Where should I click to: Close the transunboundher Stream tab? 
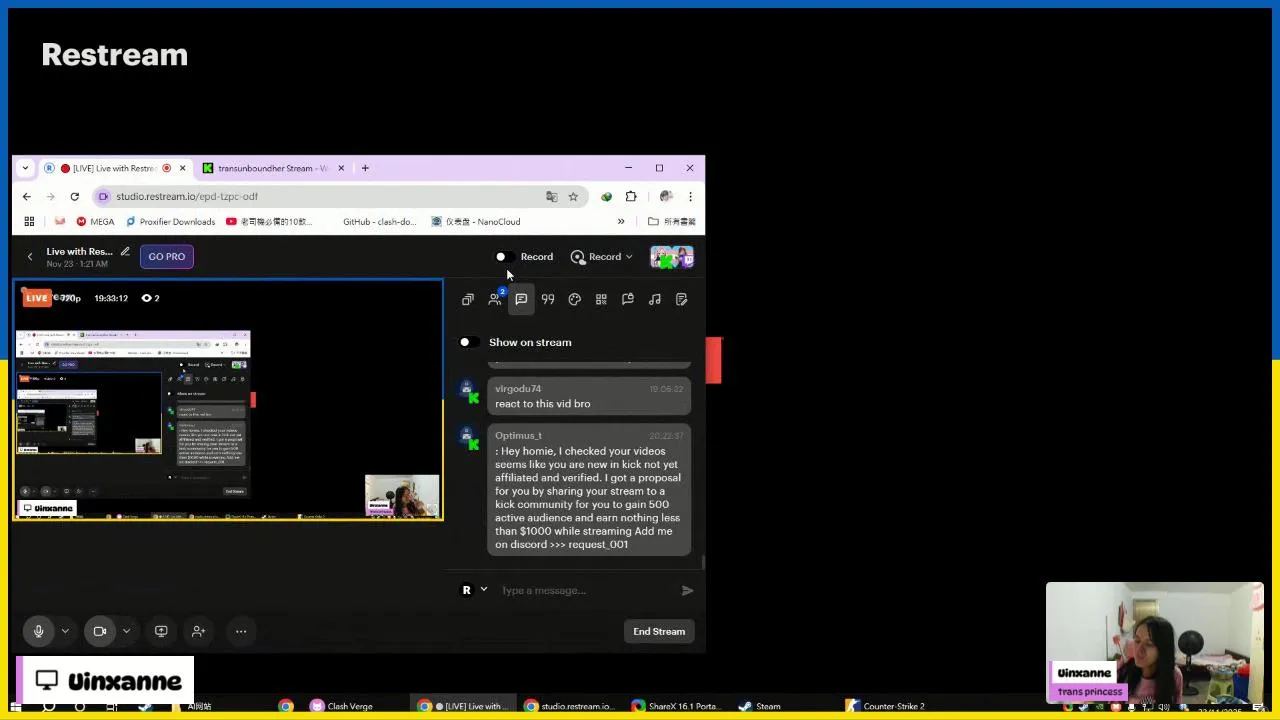341,168
